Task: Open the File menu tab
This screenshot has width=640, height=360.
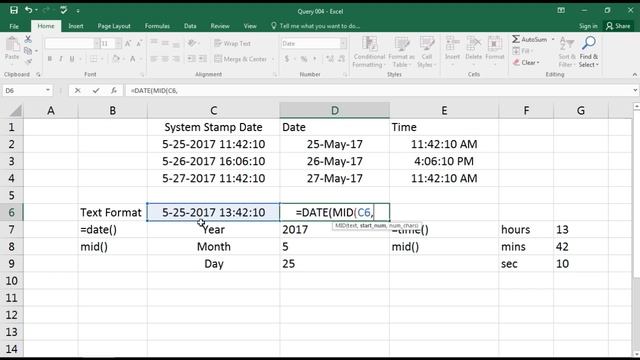Action: click(x=14, y=26)
